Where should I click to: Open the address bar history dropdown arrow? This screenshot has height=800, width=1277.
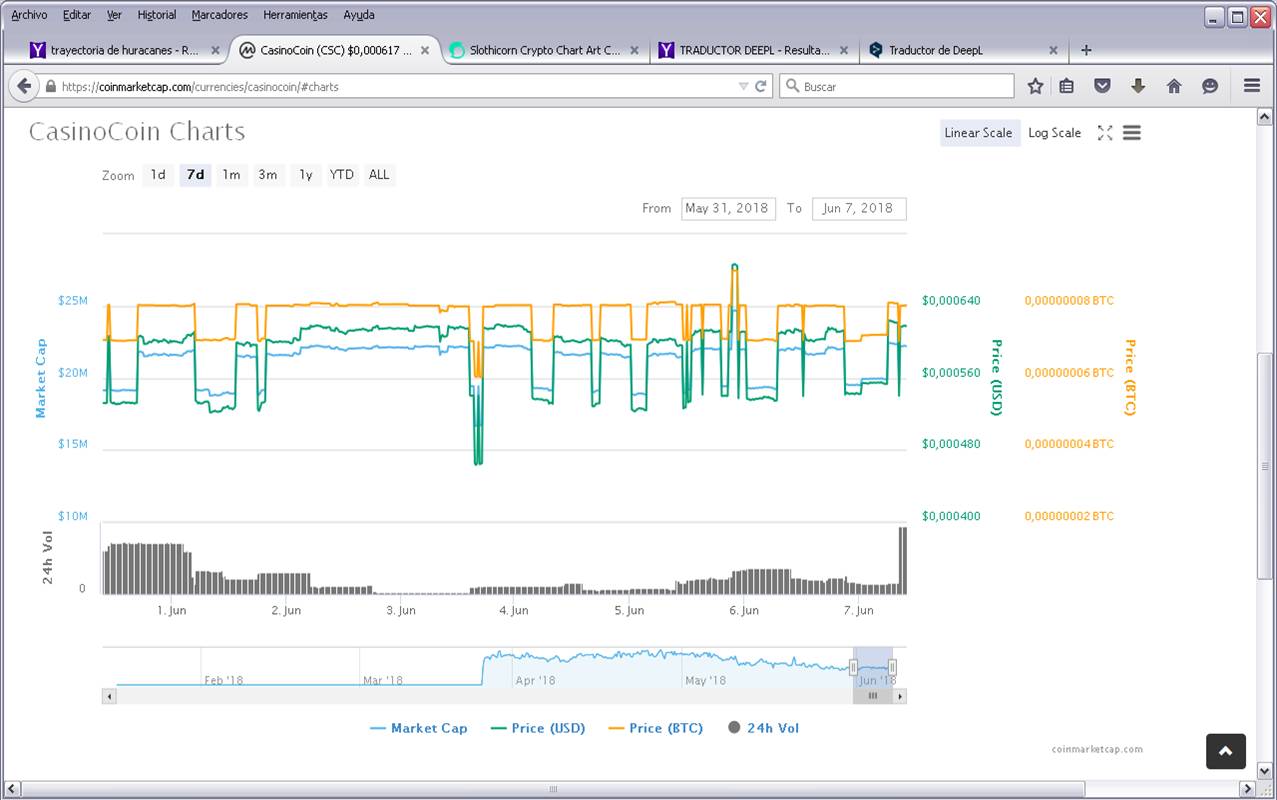point(743,87)
